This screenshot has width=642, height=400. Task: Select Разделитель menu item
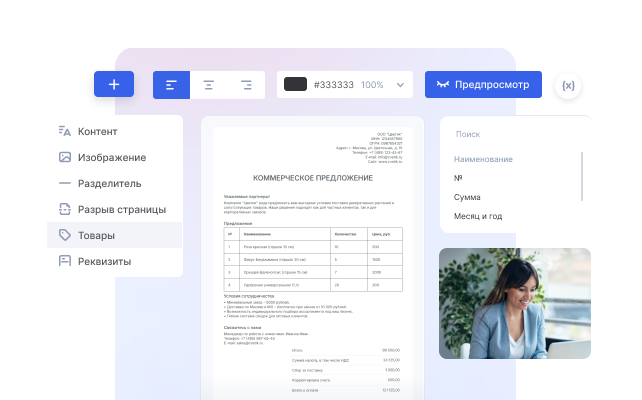coord(115,183)
